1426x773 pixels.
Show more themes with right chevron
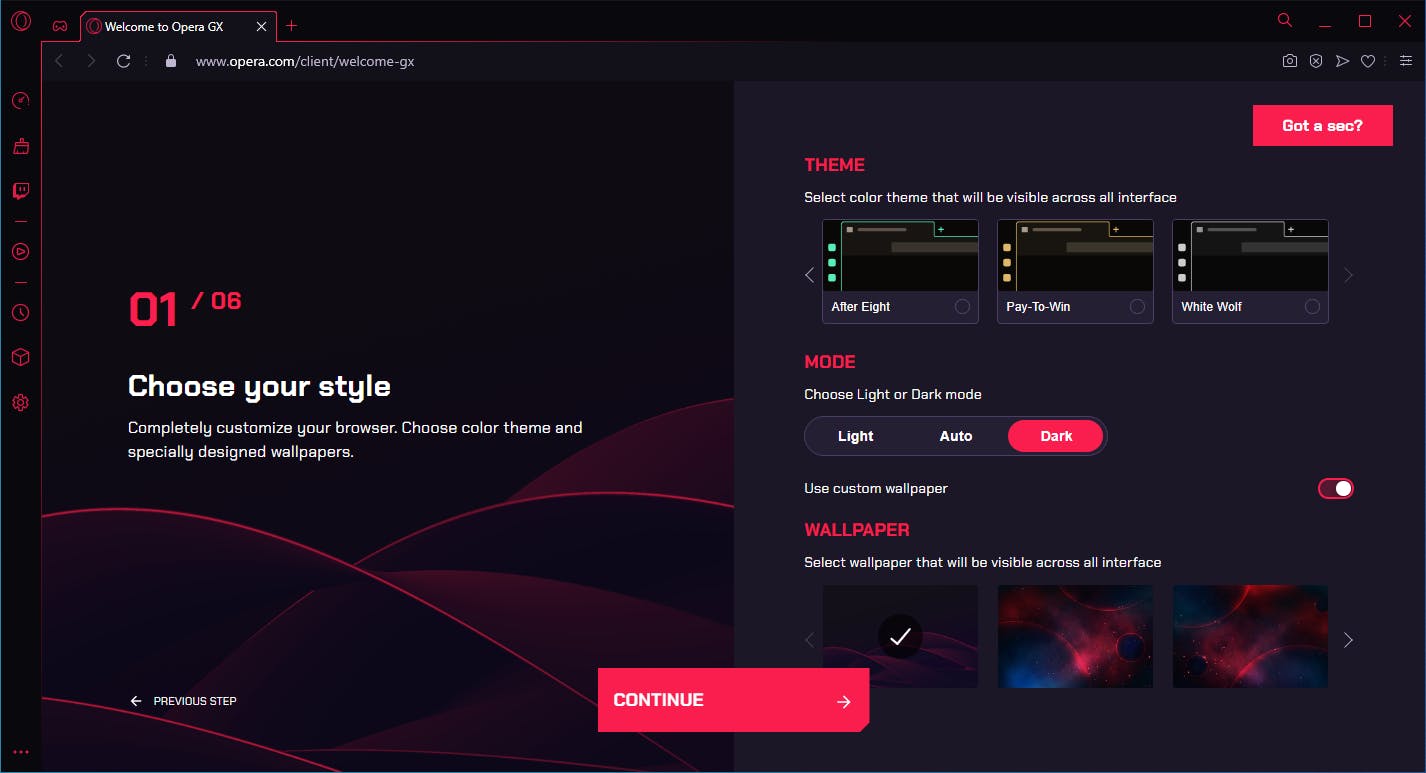pos(1348,274)
